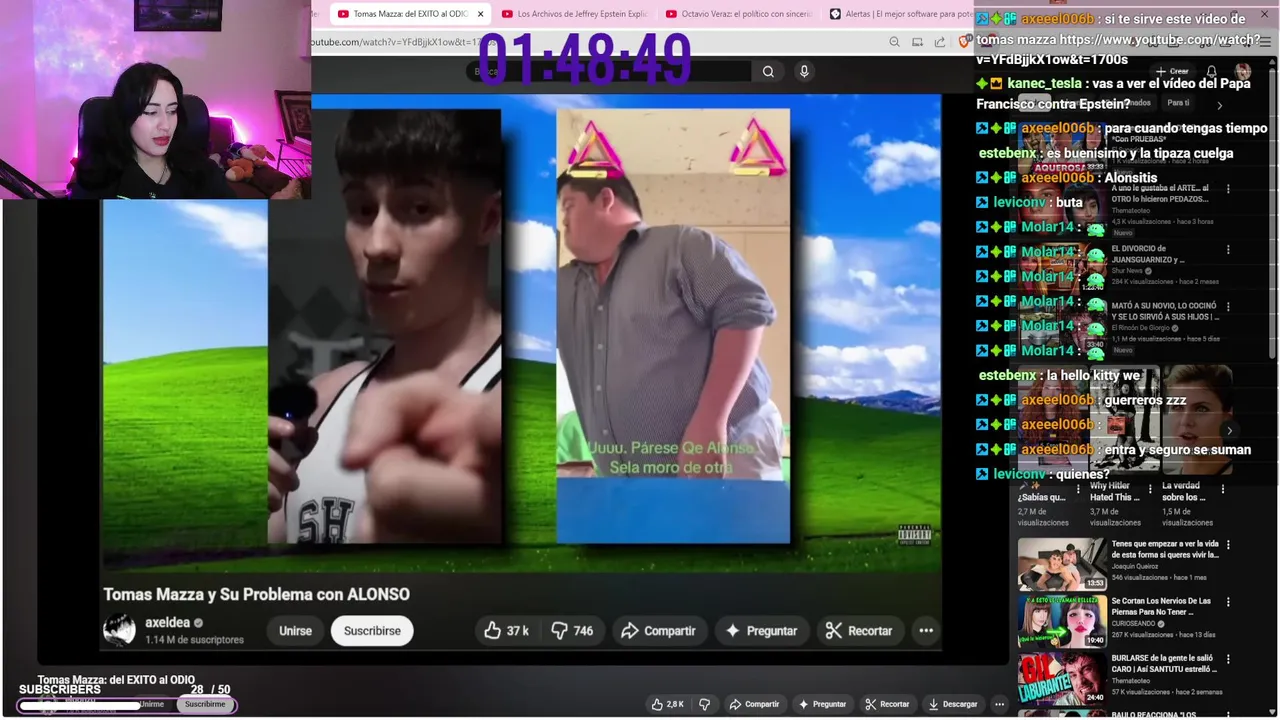The image size is (1280, 720).
Task: Like the lower video showing 2,8 K
Action: click(668, 704)
